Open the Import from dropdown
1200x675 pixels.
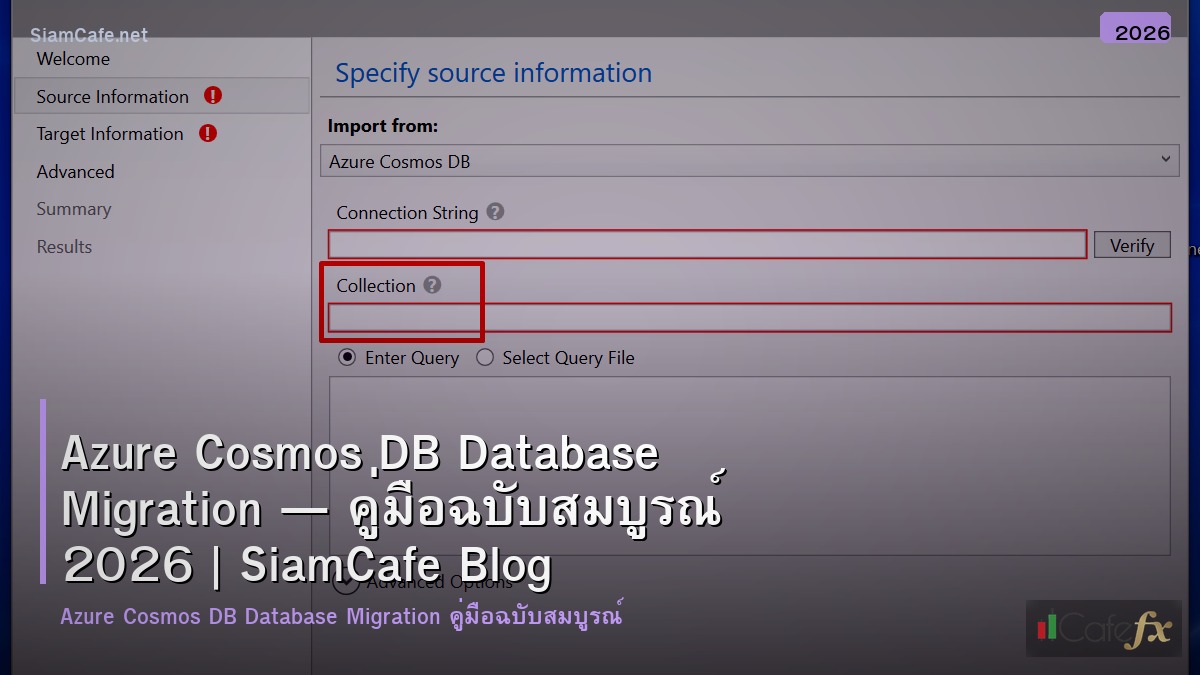tap(750, 160)
